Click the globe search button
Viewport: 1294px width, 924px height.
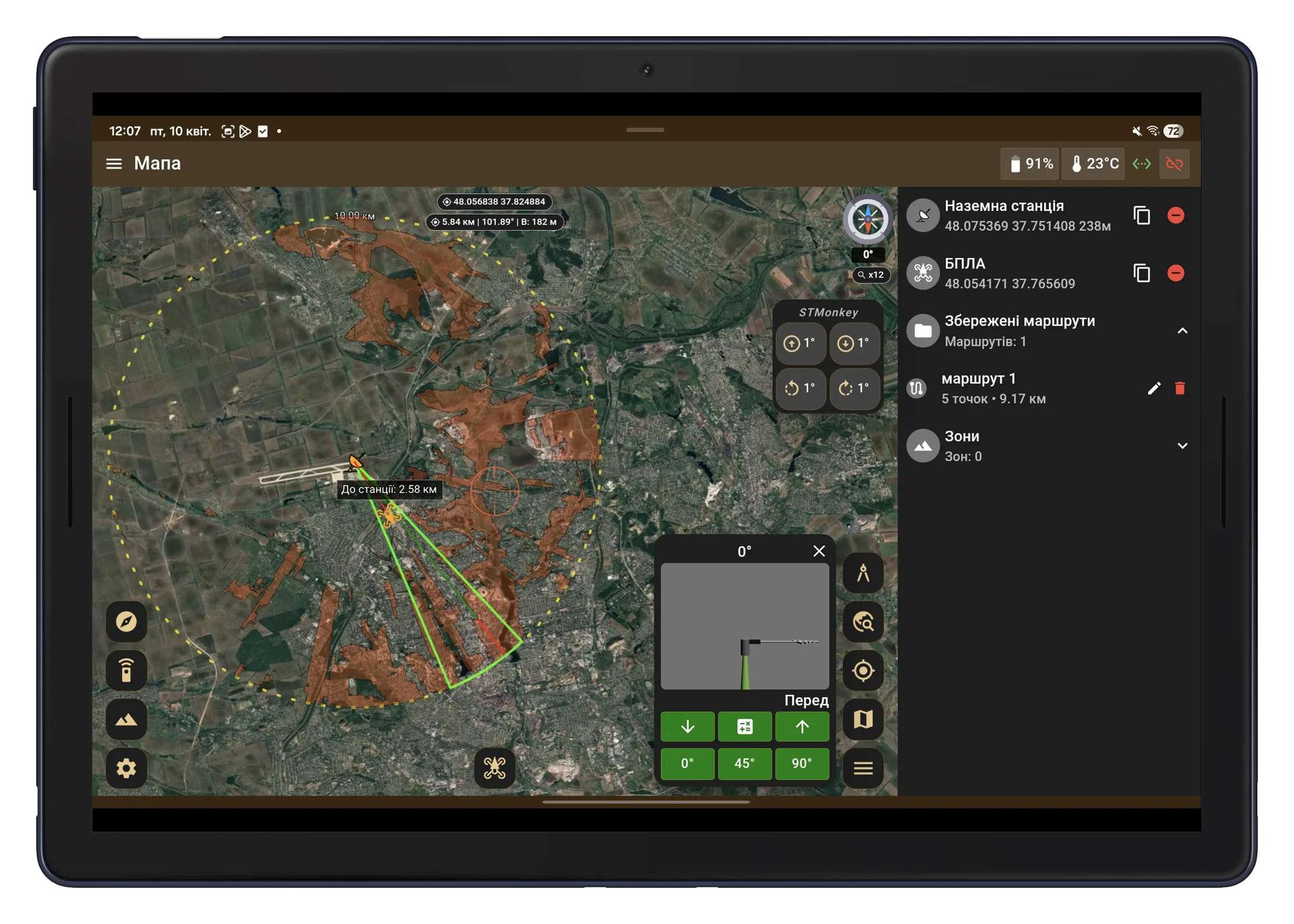[x=863, y=622]
